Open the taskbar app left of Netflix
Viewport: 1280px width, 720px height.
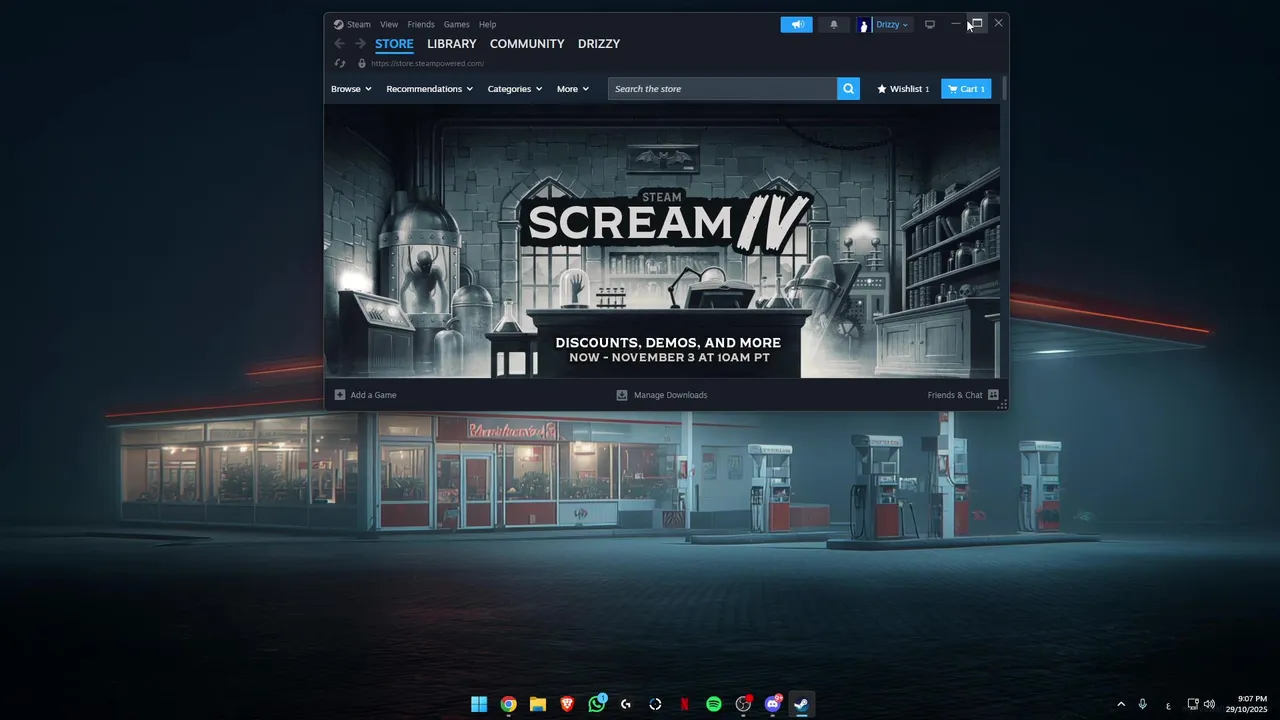pyautogui.click(x=655, y=704)
